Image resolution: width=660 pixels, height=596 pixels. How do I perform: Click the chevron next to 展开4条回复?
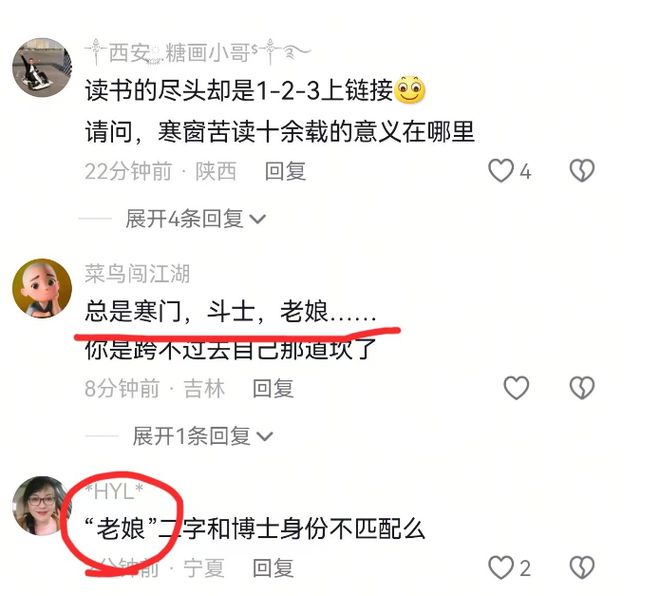[x=258, y=219]
